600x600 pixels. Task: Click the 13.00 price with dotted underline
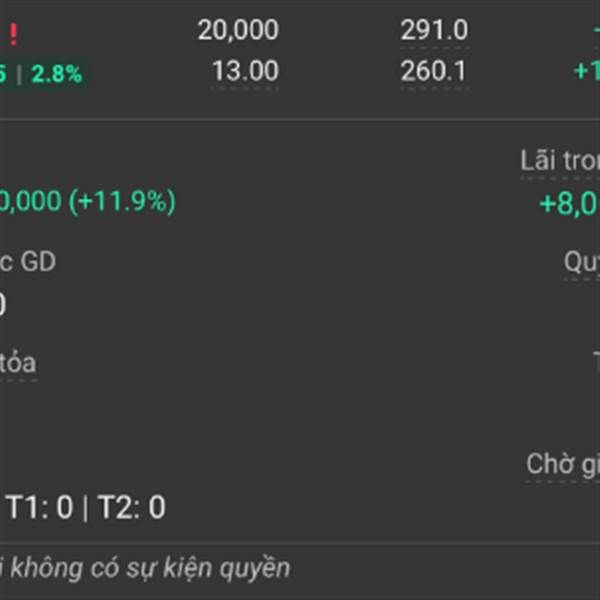click(x=245, y=71)
